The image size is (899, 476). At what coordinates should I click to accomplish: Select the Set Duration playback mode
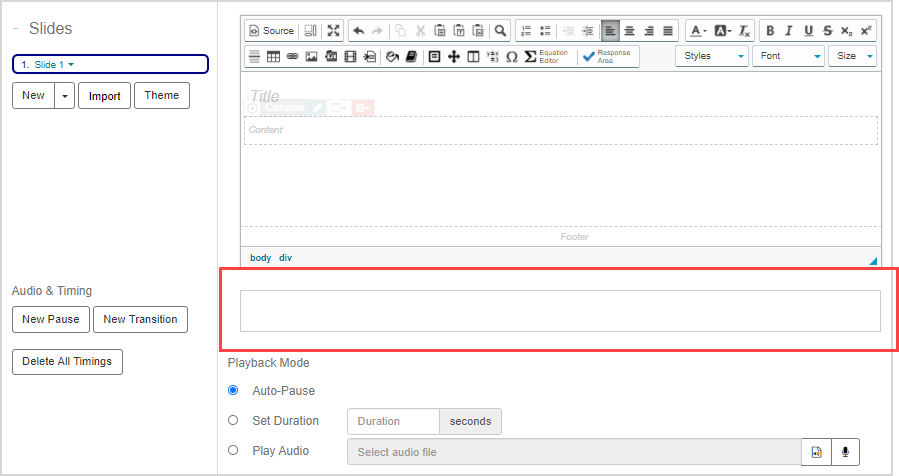[x=233, y=421]
